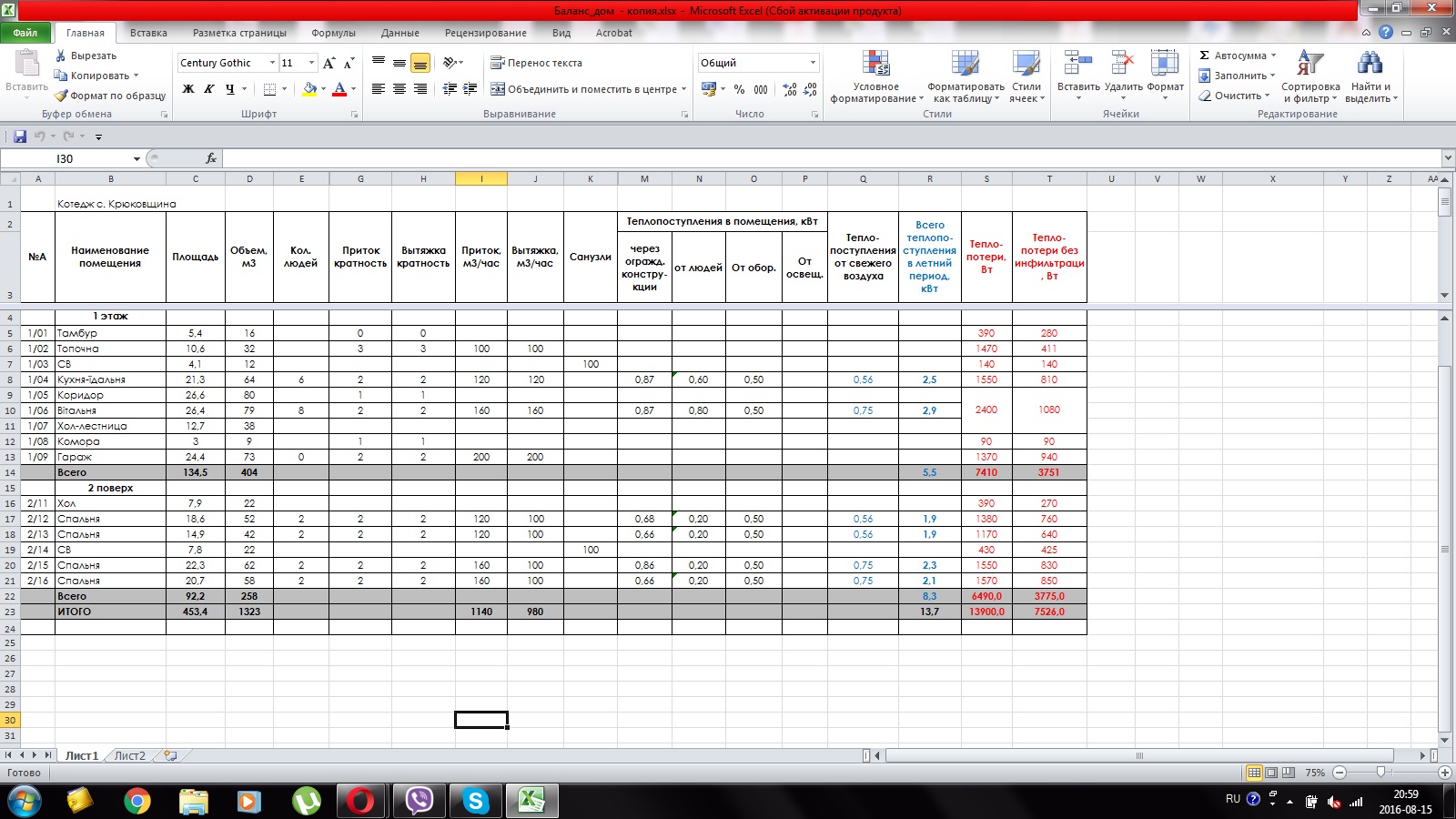Open Skype from the taskbar
This screenshot has width=1456, height=819.
476,801
